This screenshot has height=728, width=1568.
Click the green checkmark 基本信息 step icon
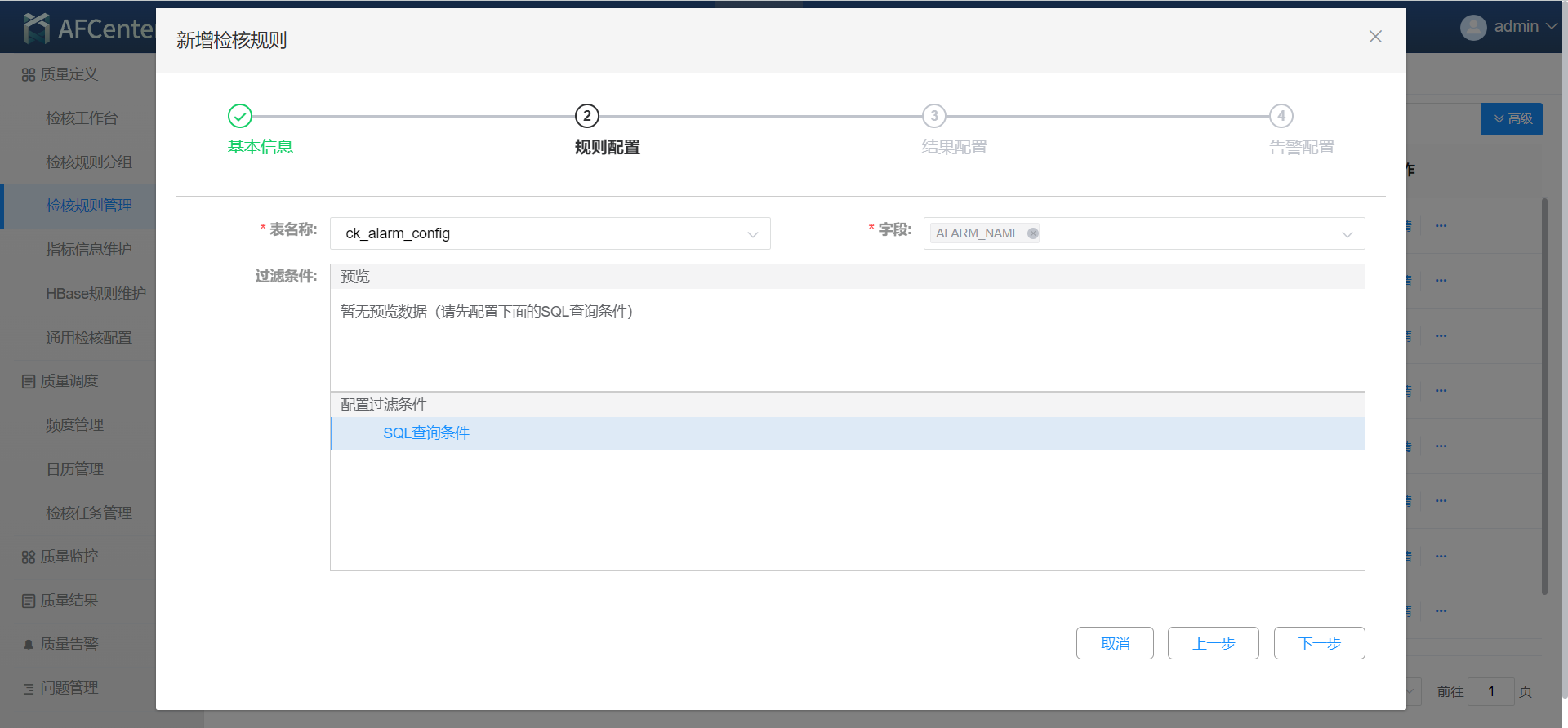pyautogui.click(x=240, y=117)
